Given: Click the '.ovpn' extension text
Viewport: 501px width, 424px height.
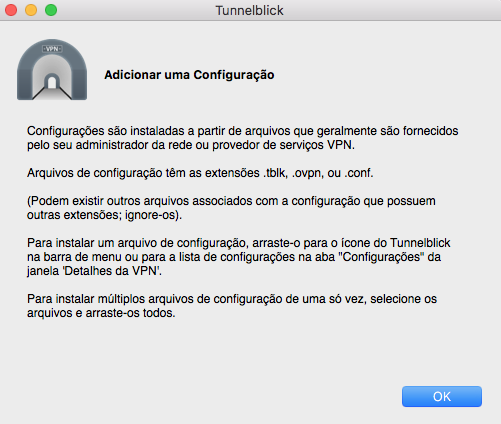Looking at the screenshot, I should [x=308, y=173].
